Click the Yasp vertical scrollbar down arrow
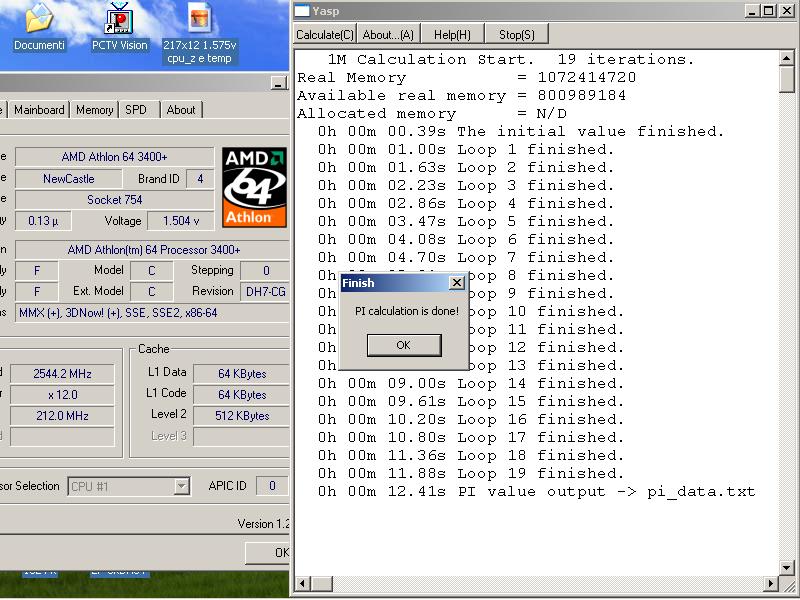800x600 pixels. click(787, 567)
